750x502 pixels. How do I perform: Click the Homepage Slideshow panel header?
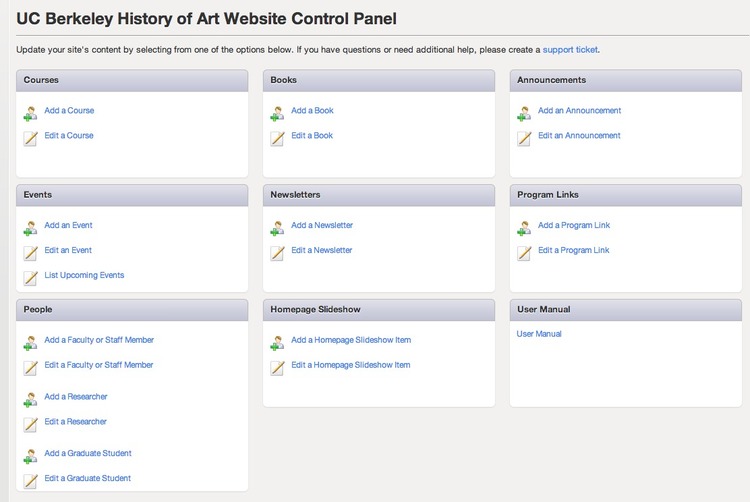(379, 310)
